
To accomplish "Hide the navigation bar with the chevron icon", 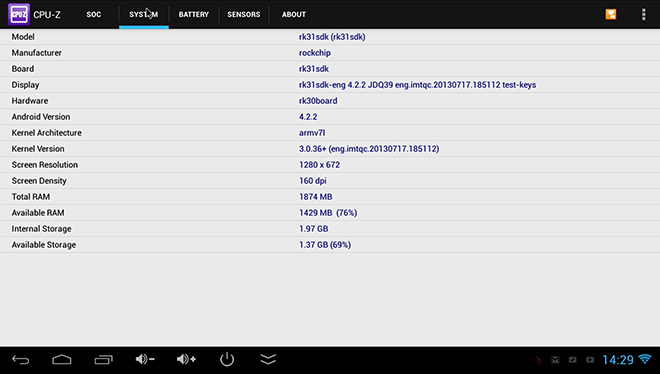I will (x=268, y=359).
